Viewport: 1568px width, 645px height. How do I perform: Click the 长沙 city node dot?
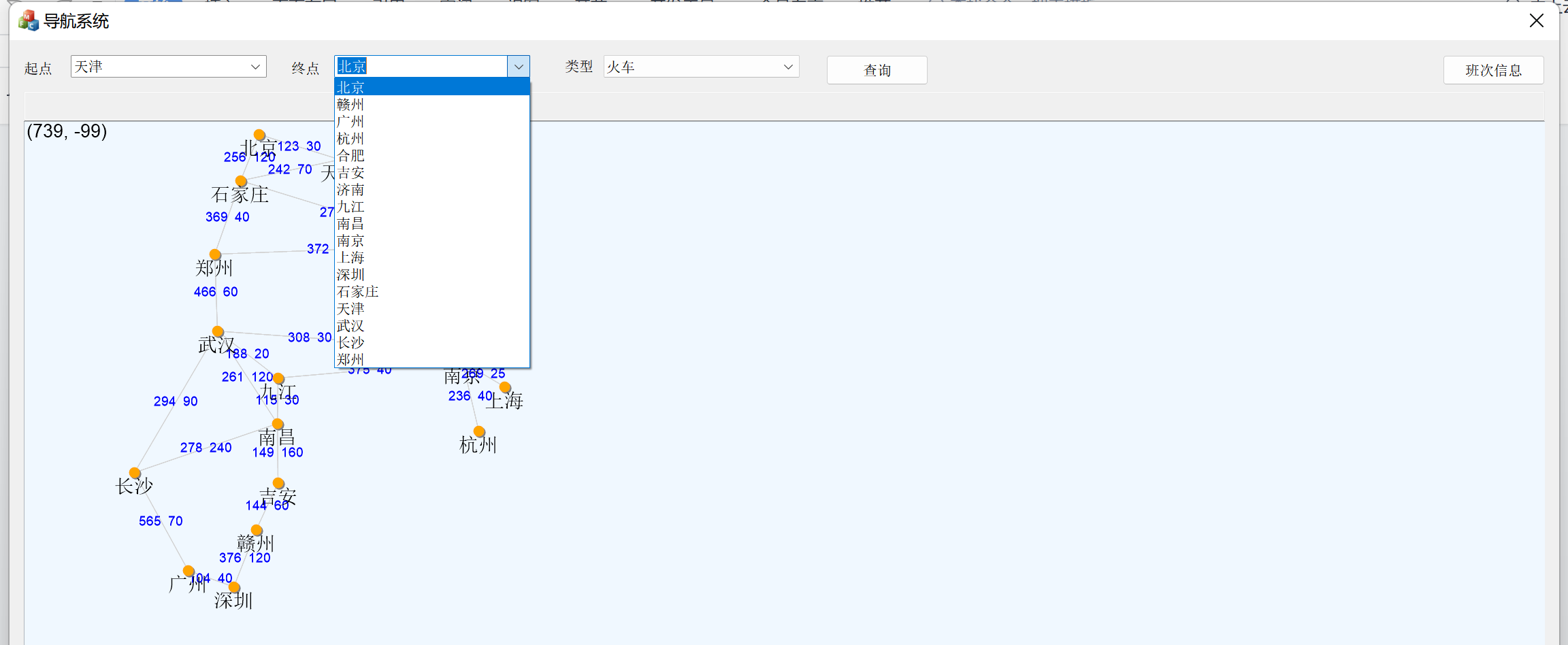(135, 473)
